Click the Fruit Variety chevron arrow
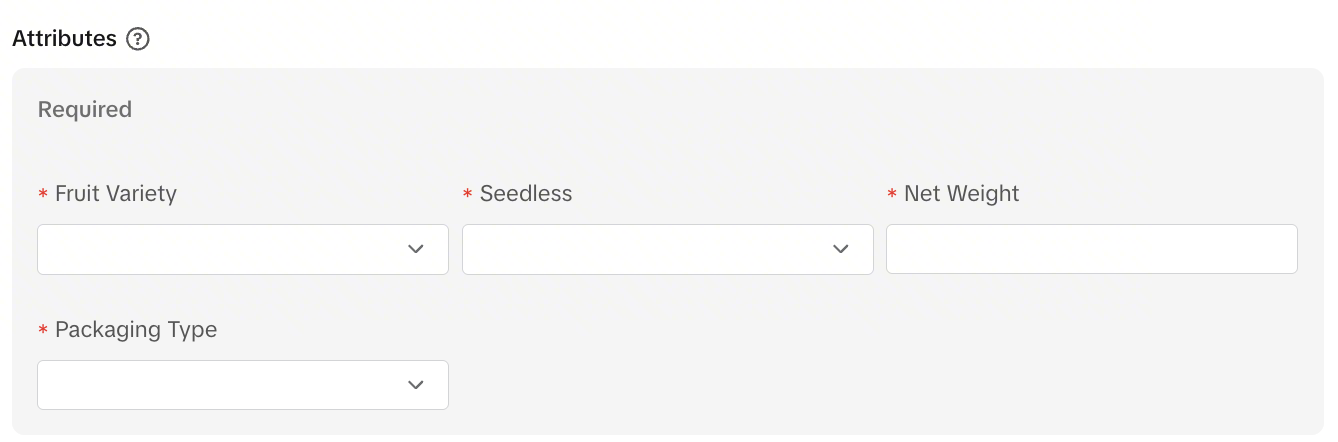Image resolution: width=1338 pixels, height=442 pixels. (416, 249)
